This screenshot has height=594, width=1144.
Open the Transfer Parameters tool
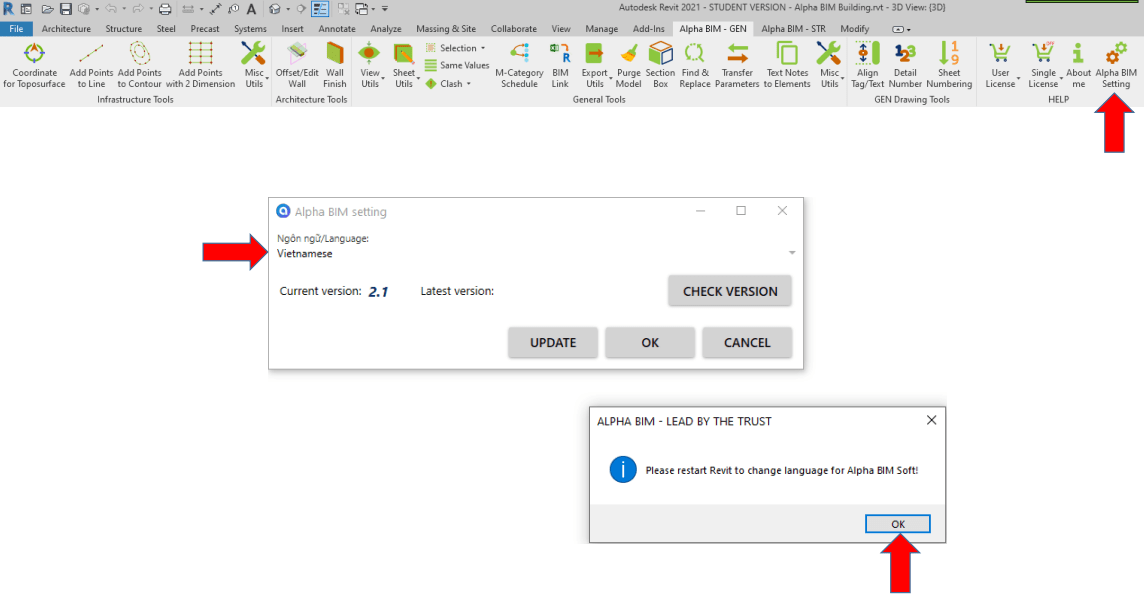[x=737, y=65]
